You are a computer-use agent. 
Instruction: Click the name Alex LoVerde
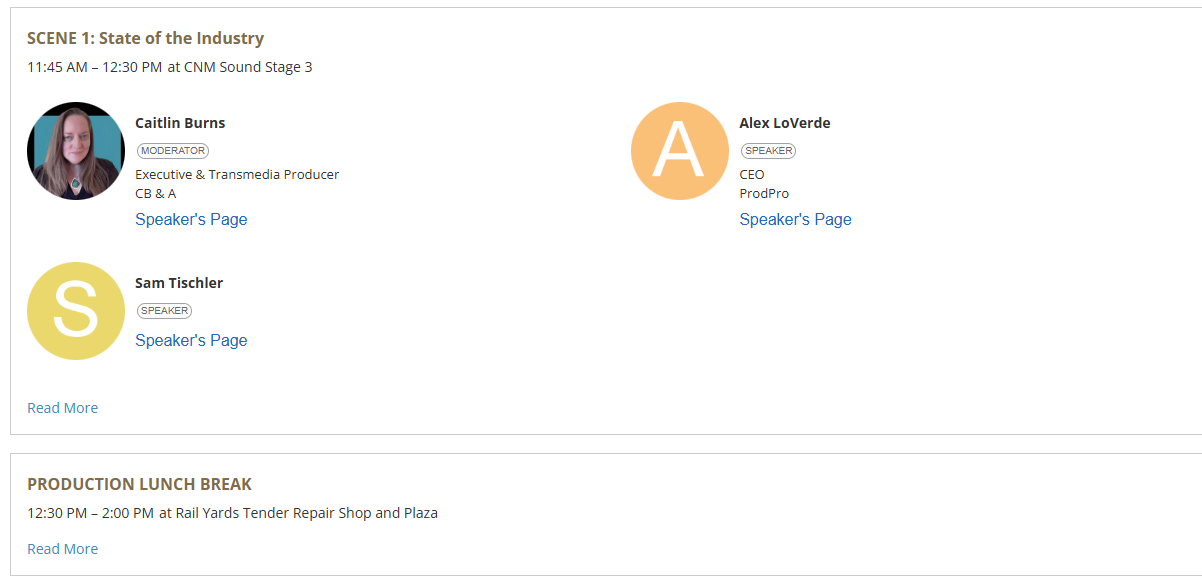[x=785, y=123]
